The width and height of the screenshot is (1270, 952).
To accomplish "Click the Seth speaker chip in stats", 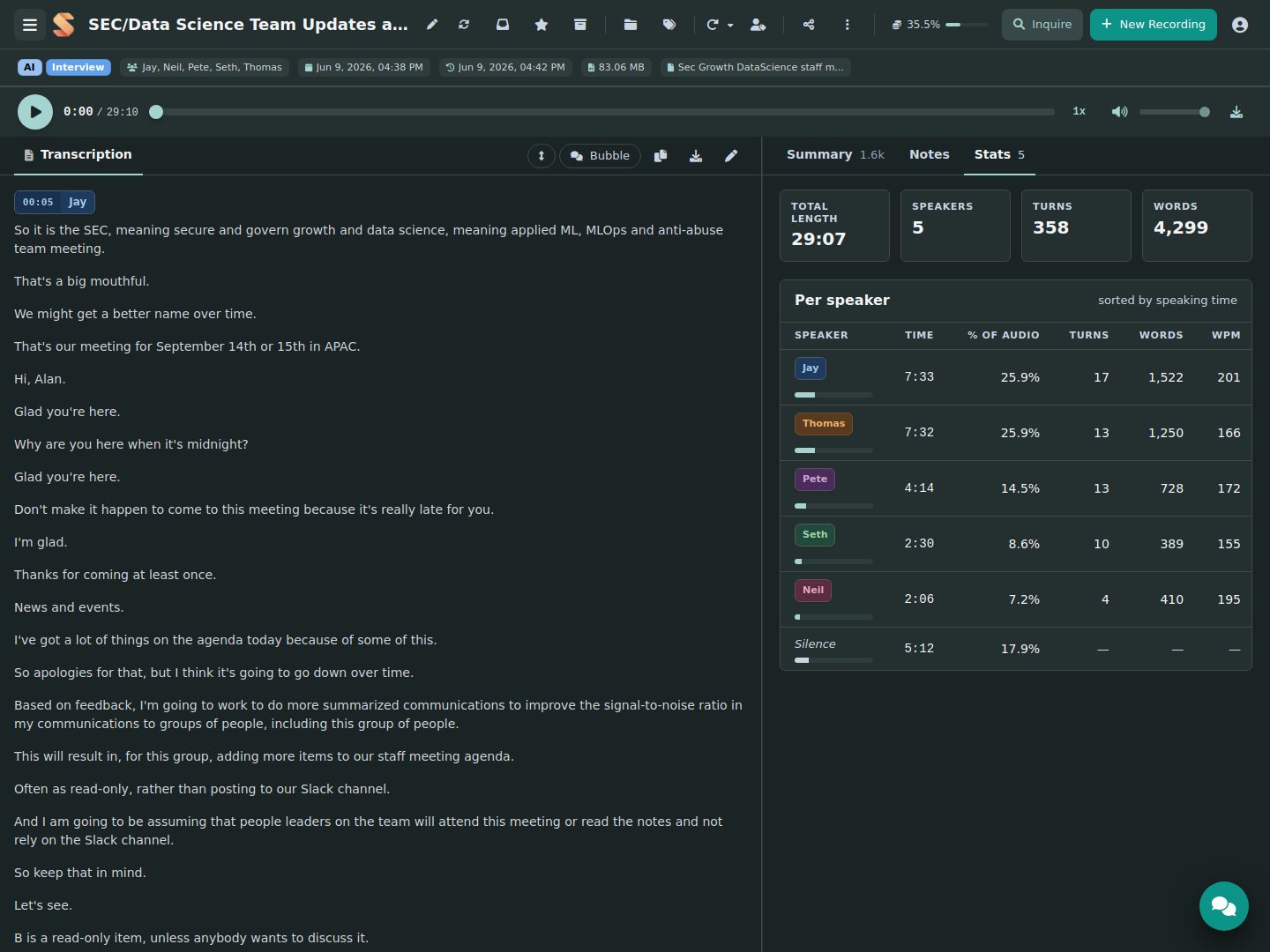I will coord(815,535).
